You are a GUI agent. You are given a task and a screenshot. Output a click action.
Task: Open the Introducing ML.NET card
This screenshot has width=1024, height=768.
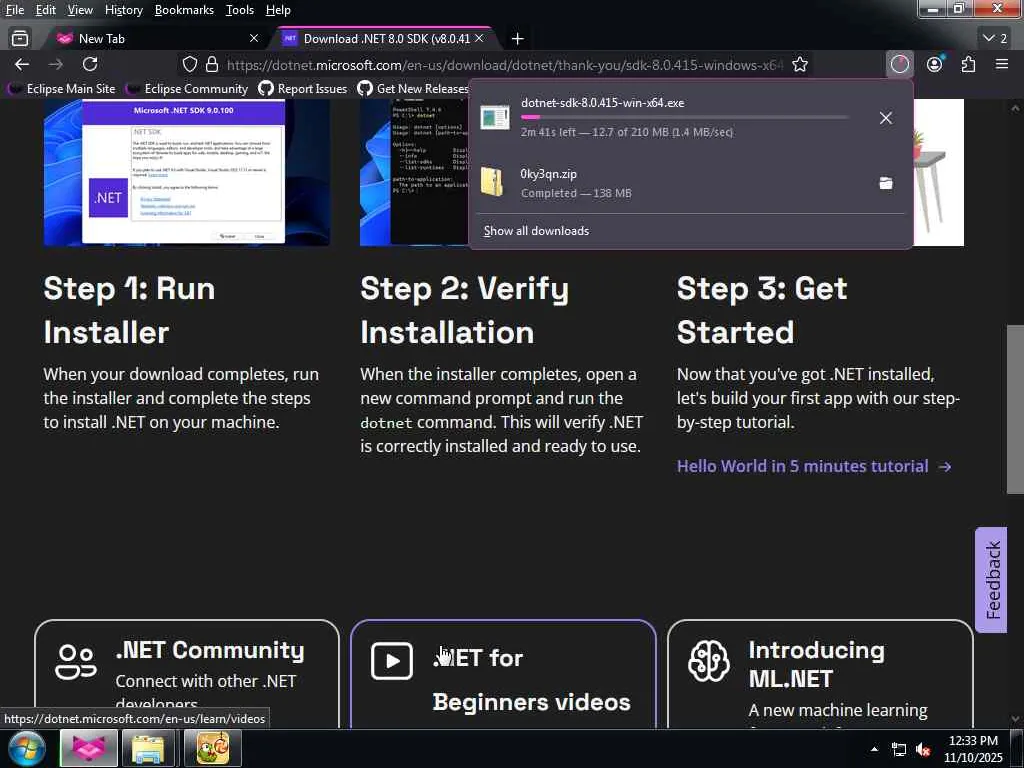pyautogui.click(x=820, y=674)
